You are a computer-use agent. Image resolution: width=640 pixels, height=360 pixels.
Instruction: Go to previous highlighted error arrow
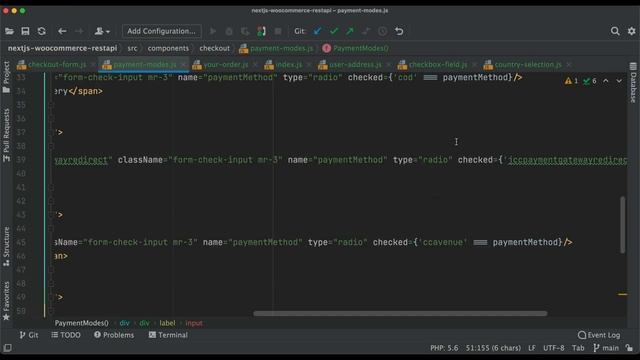[x=606, y=81]
